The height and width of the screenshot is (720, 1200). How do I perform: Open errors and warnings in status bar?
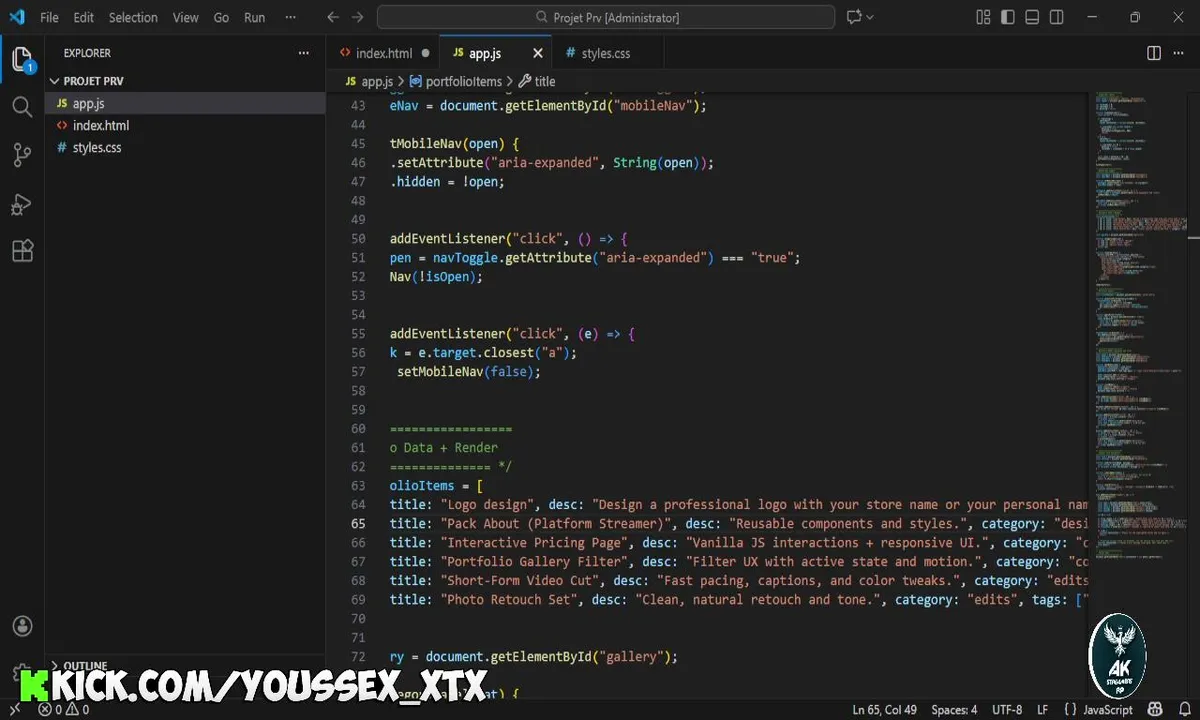tap(64, 710)
